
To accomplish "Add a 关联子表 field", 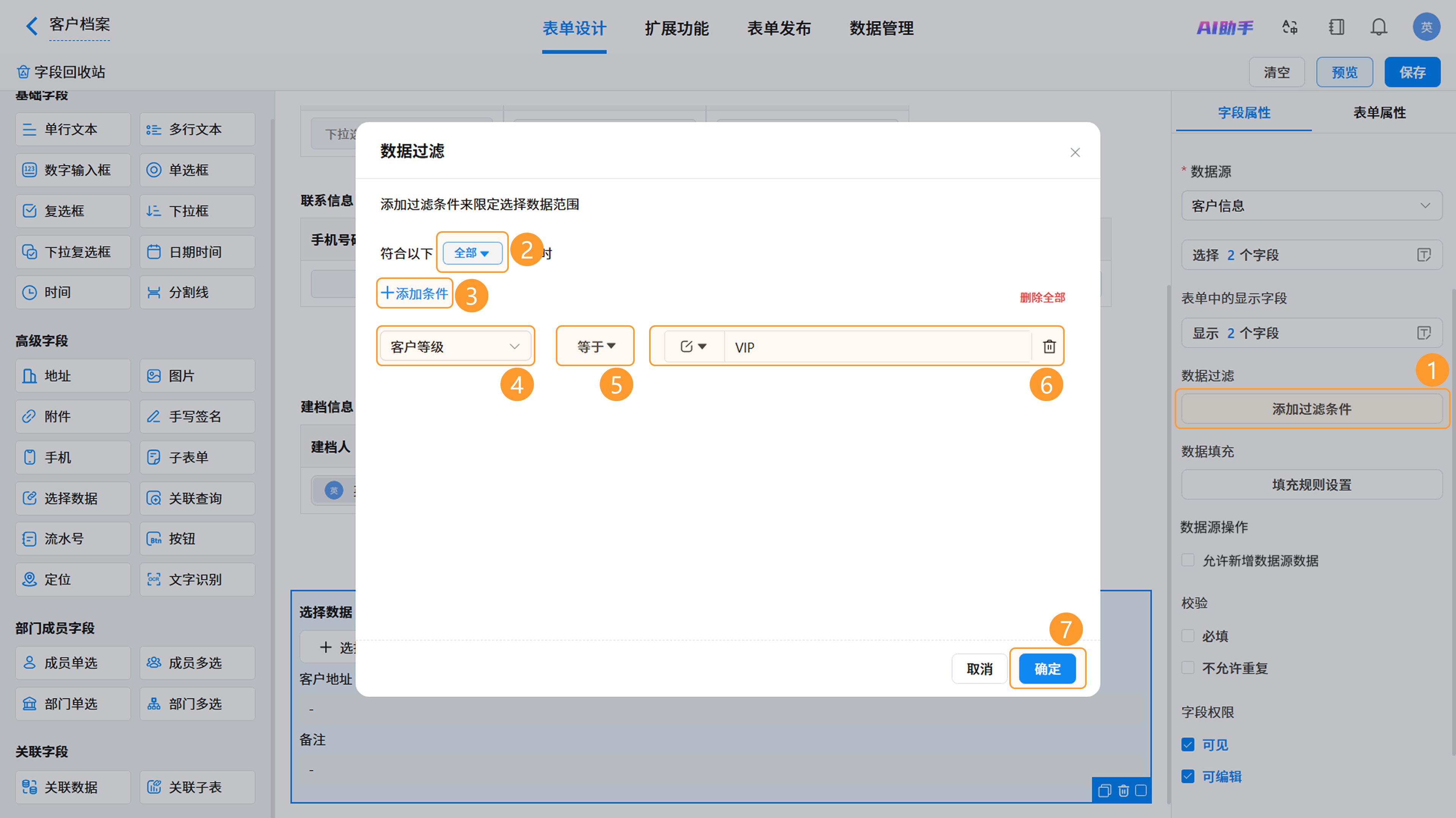I will point(197,787).
